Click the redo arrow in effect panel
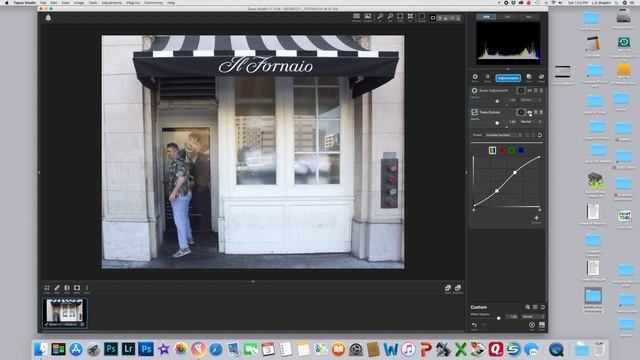 pos(484,325)
